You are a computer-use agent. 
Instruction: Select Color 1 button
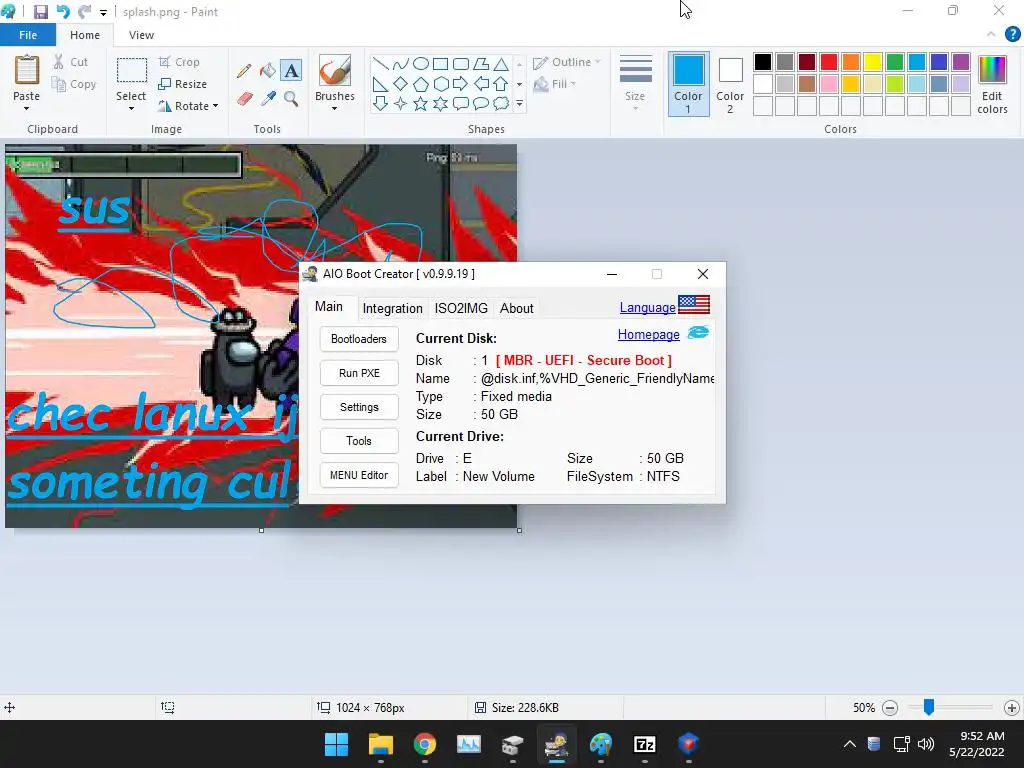(688, 84)
